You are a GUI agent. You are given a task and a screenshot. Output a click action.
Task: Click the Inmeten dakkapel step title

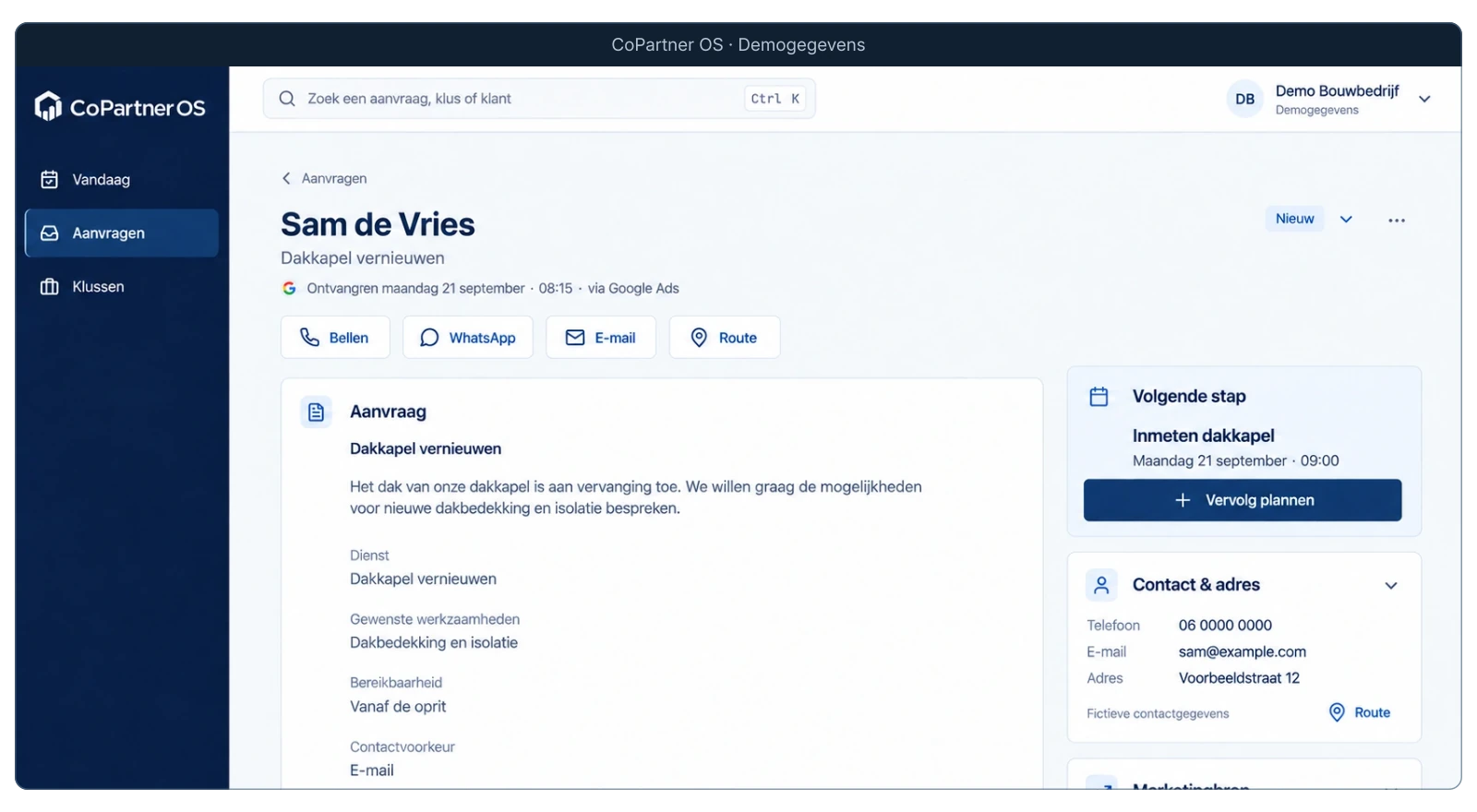pos(1203,436)
